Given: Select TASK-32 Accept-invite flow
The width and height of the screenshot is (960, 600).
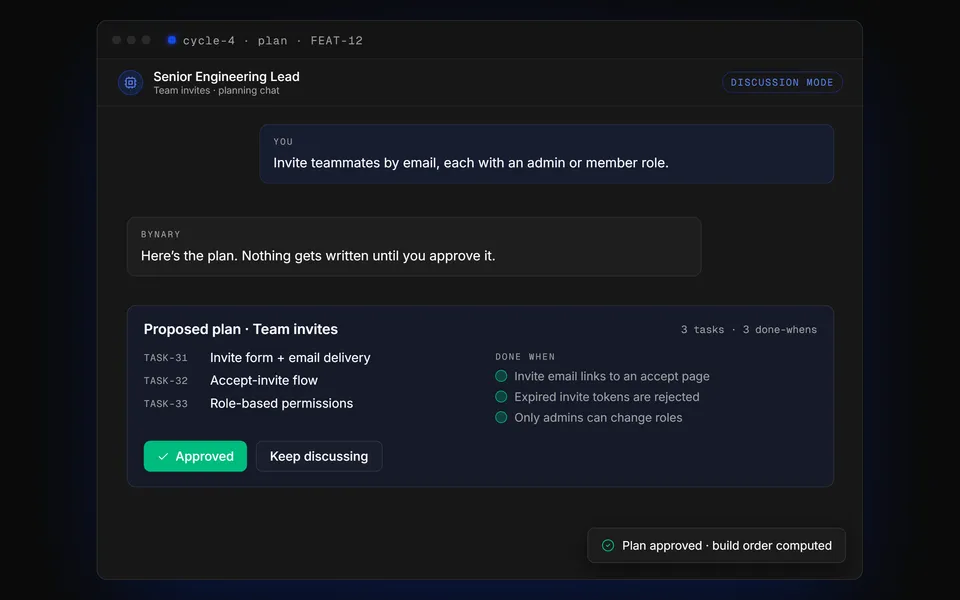Looking at the screenshot, I should [x=231, y=381].
